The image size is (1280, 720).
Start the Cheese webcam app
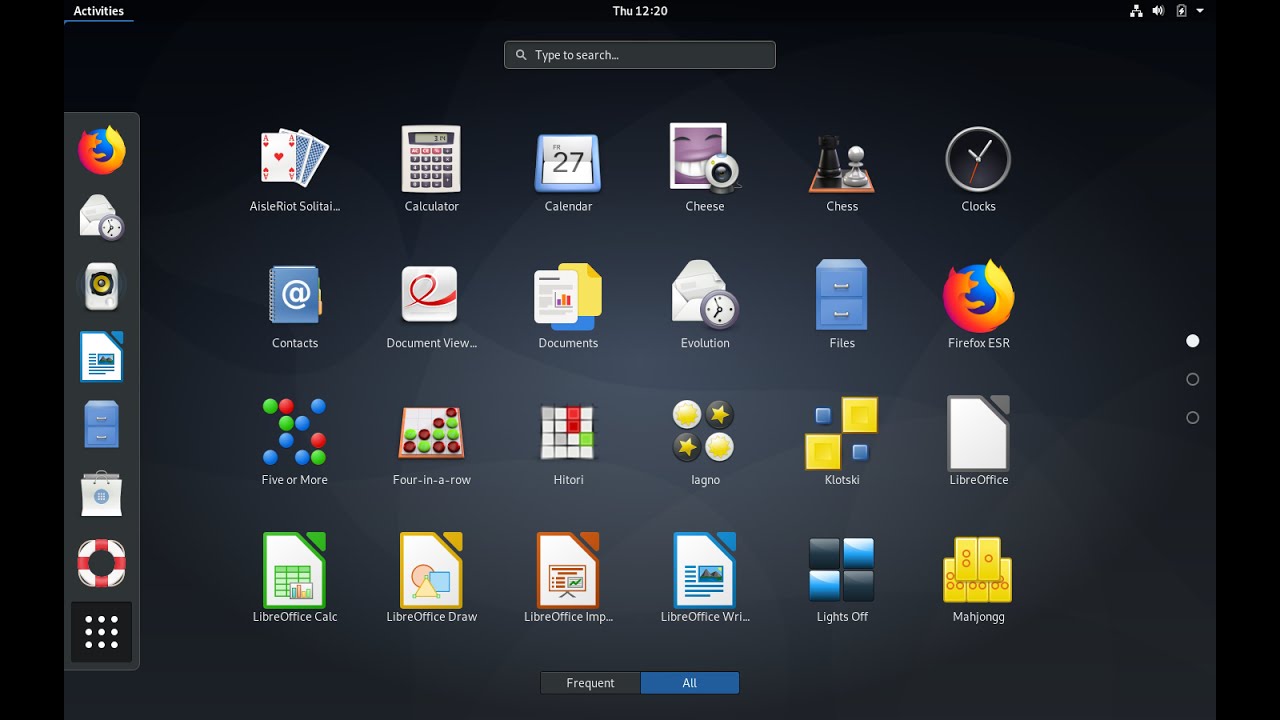[705, 158]
